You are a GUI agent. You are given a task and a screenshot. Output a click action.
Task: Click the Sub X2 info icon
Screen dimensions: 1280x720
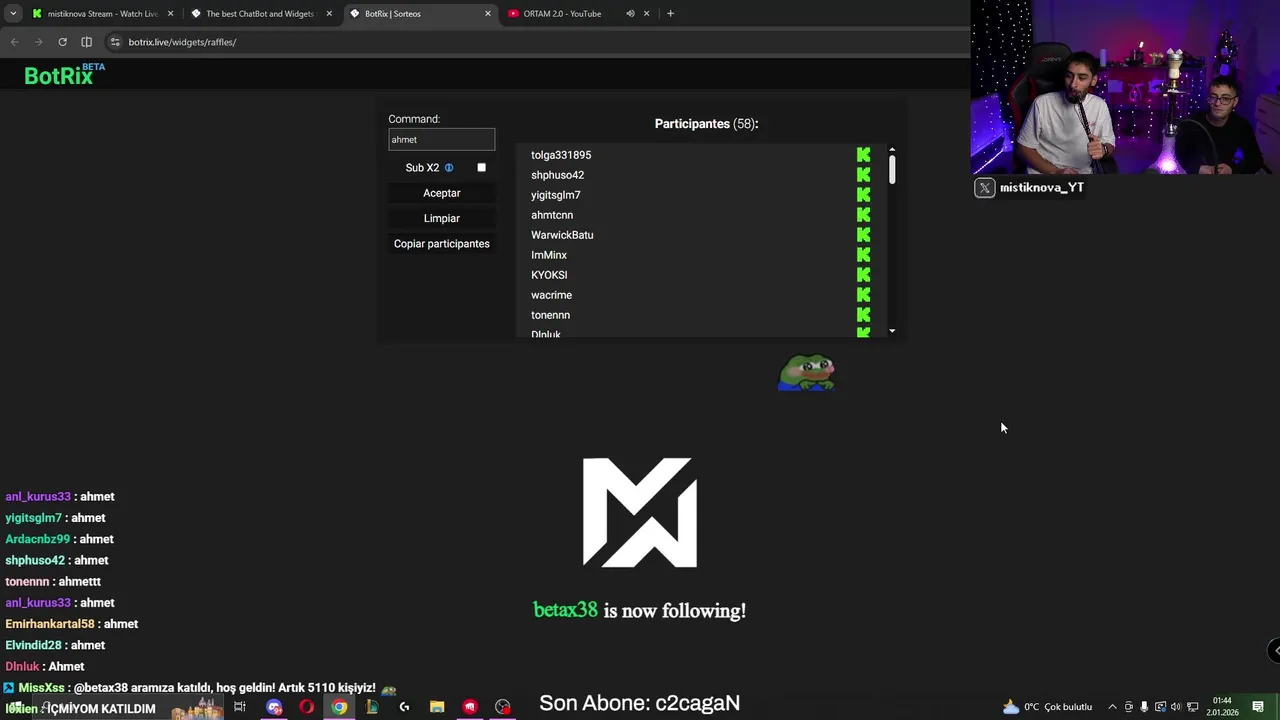449,168
